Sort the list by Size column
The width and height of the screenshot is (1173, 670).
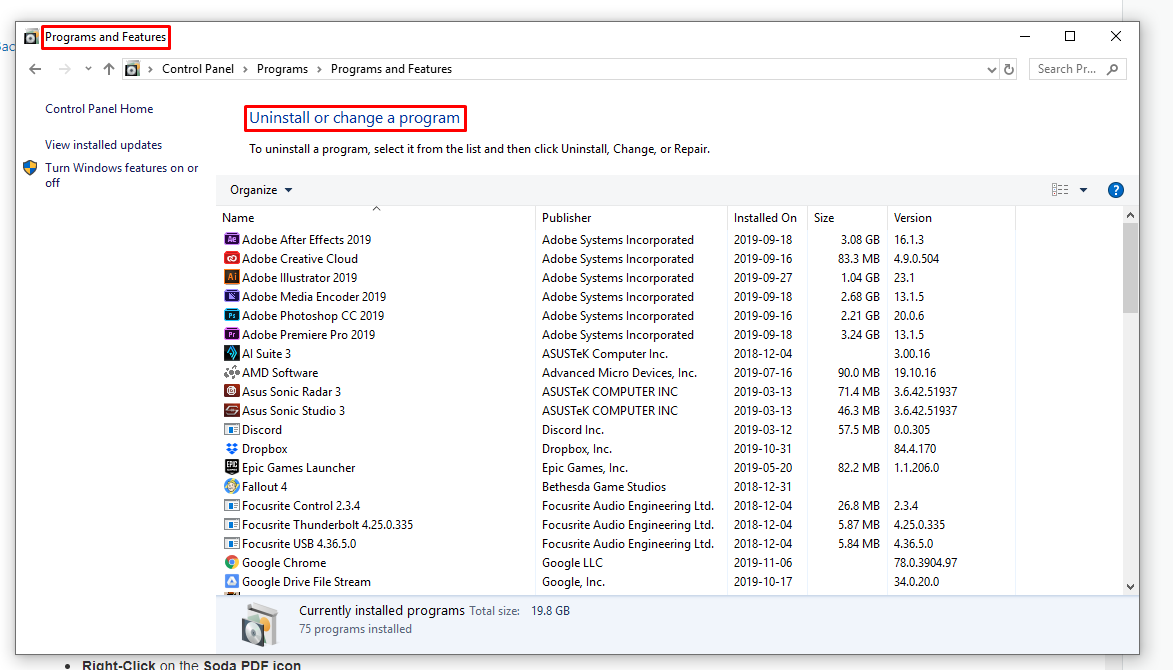(x=847, y=218)
